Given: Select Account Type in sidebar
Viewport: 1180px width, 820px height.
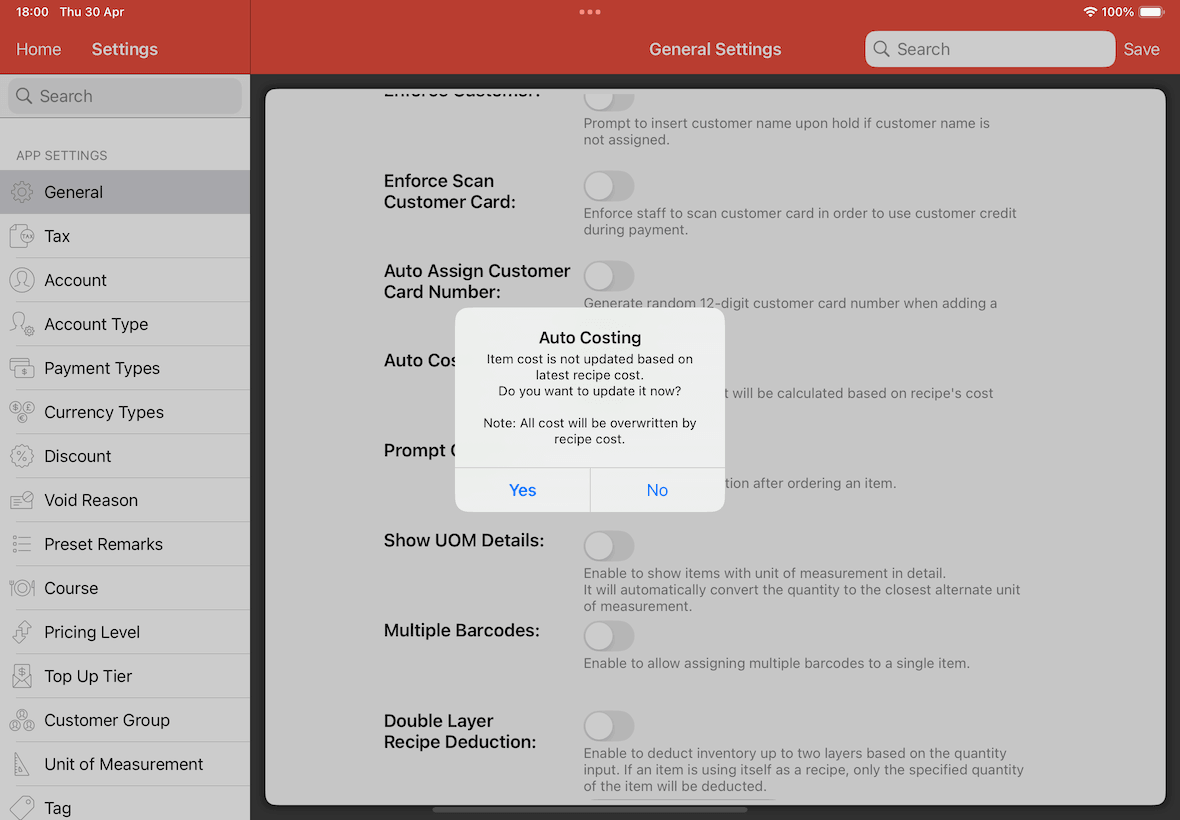Looking at the screenshot, I should tap(125, 324).
